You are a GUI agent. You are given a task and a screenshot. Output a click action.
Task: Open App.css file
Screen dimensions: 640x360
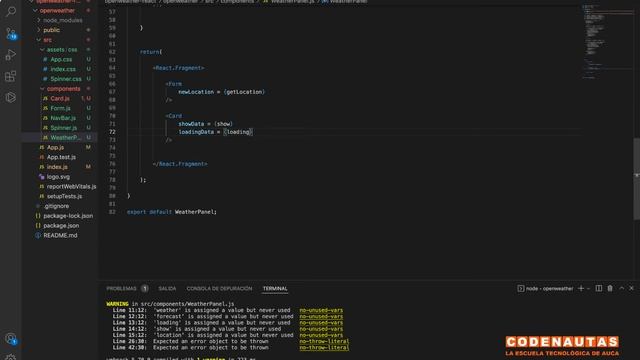[x=60, y=60]
